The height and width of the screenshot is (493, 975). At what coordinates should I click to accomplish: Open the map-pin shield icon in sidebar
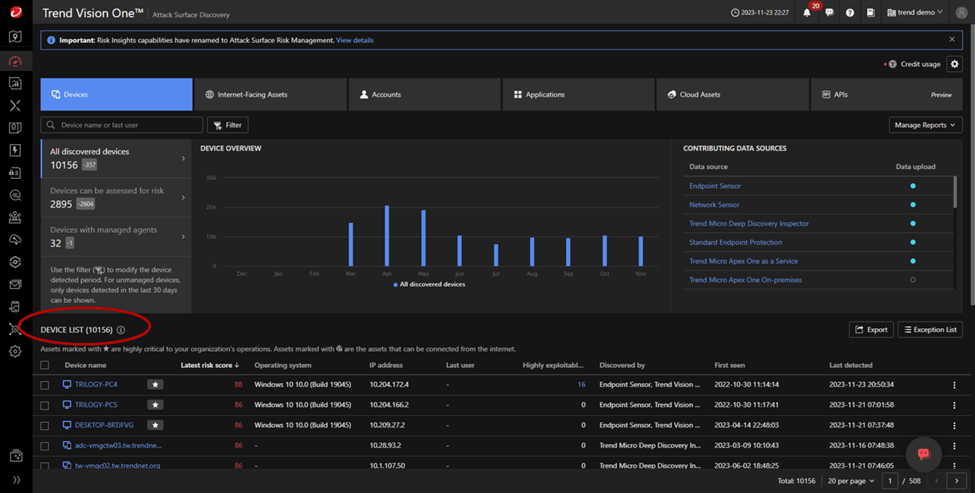(x=16, y=37)
